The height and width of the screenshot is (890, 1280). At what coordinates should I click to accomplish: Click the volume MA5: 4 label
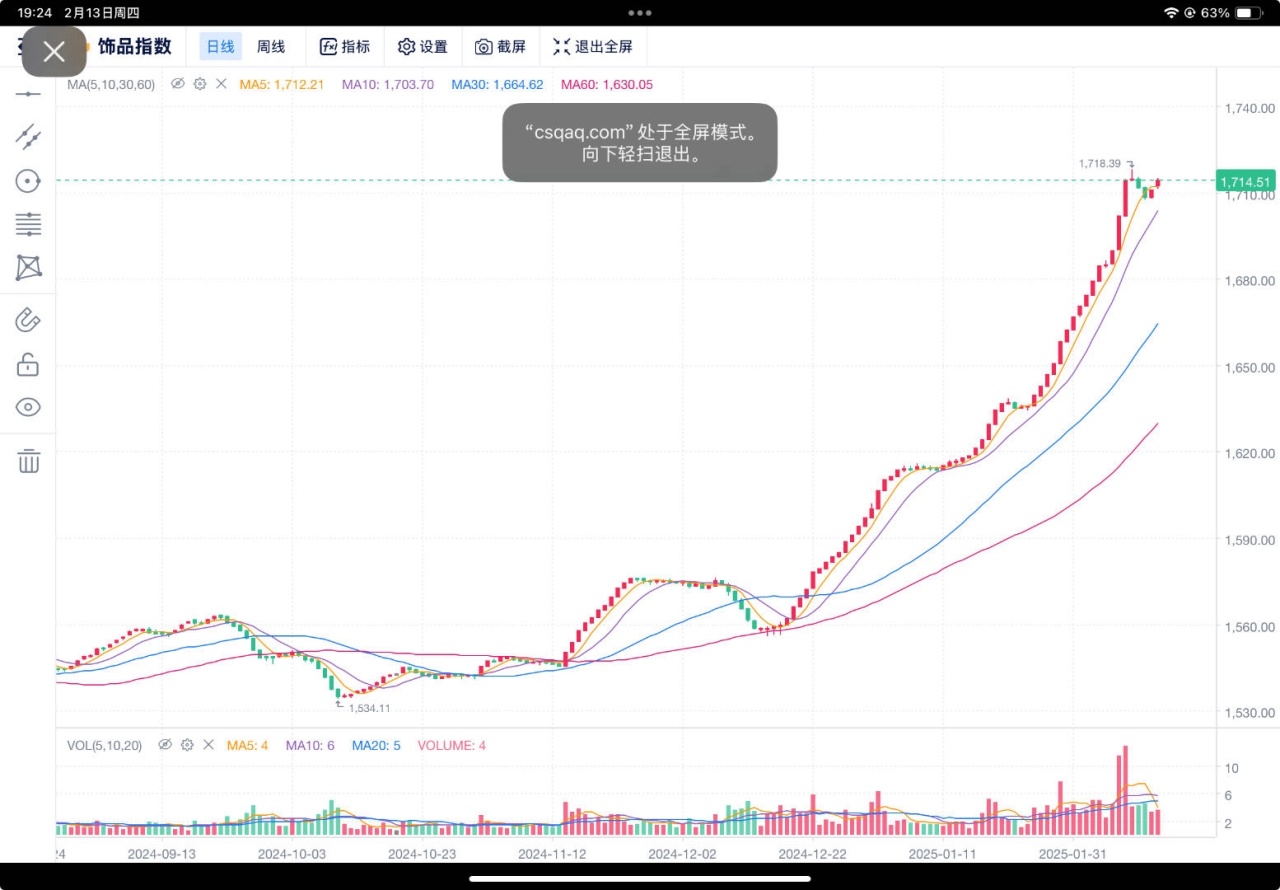pyautogui.click(x=248, y=745)
